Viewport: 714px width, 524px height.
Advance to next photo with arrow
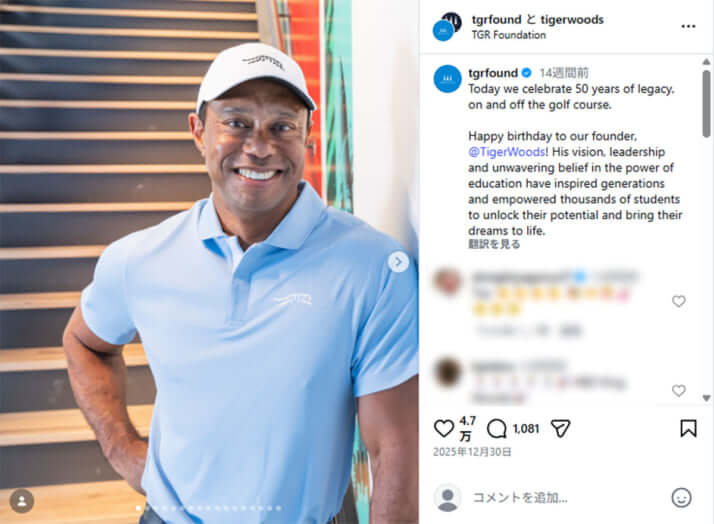click(x=398, y=262)
